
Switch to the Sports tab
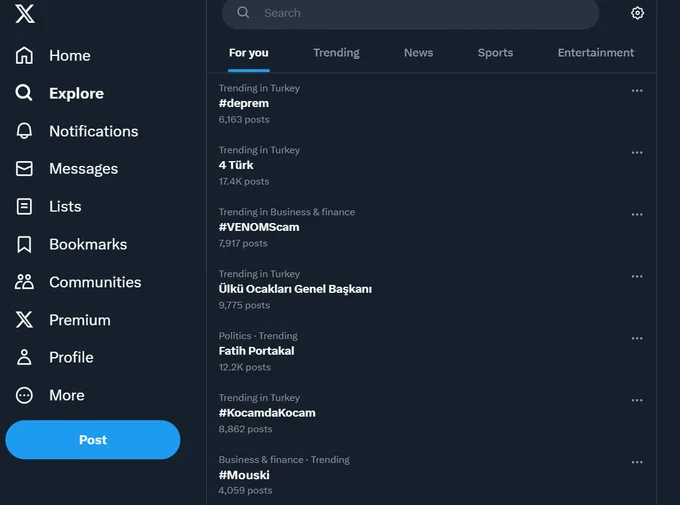[x=495, y=53]
